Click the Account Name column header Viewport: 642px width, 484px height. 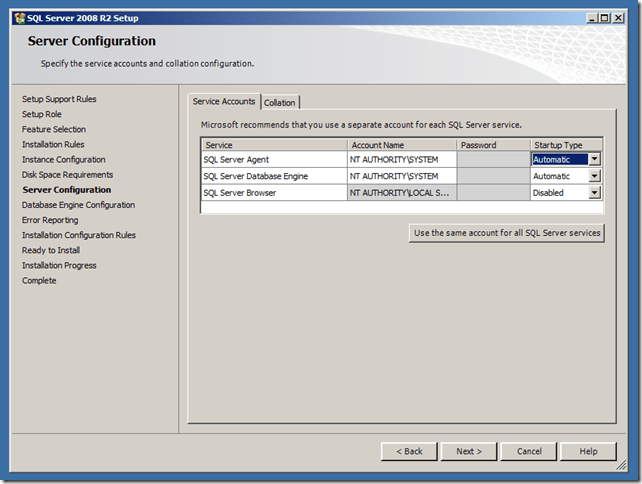point(401,145)
